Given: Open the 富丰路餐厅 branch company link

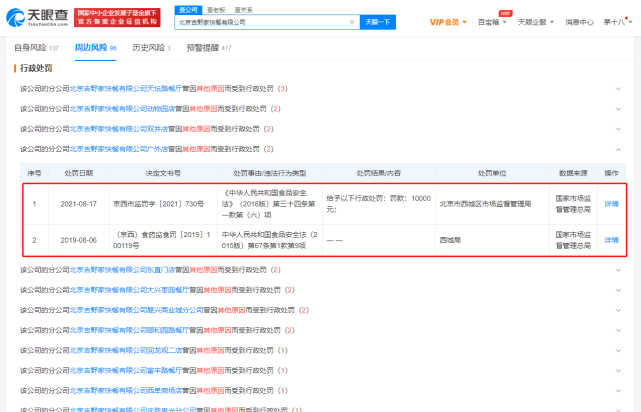Looking at the screenshot, I should (126, 370).
